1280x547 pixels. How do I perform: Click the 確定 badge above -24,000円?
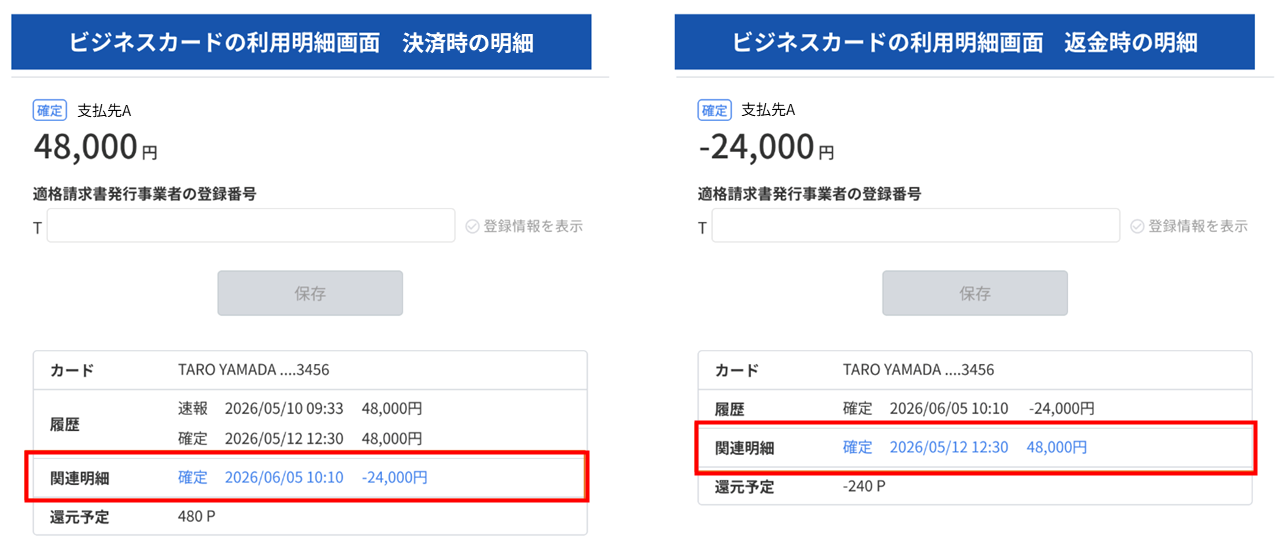tap(714, 110)
